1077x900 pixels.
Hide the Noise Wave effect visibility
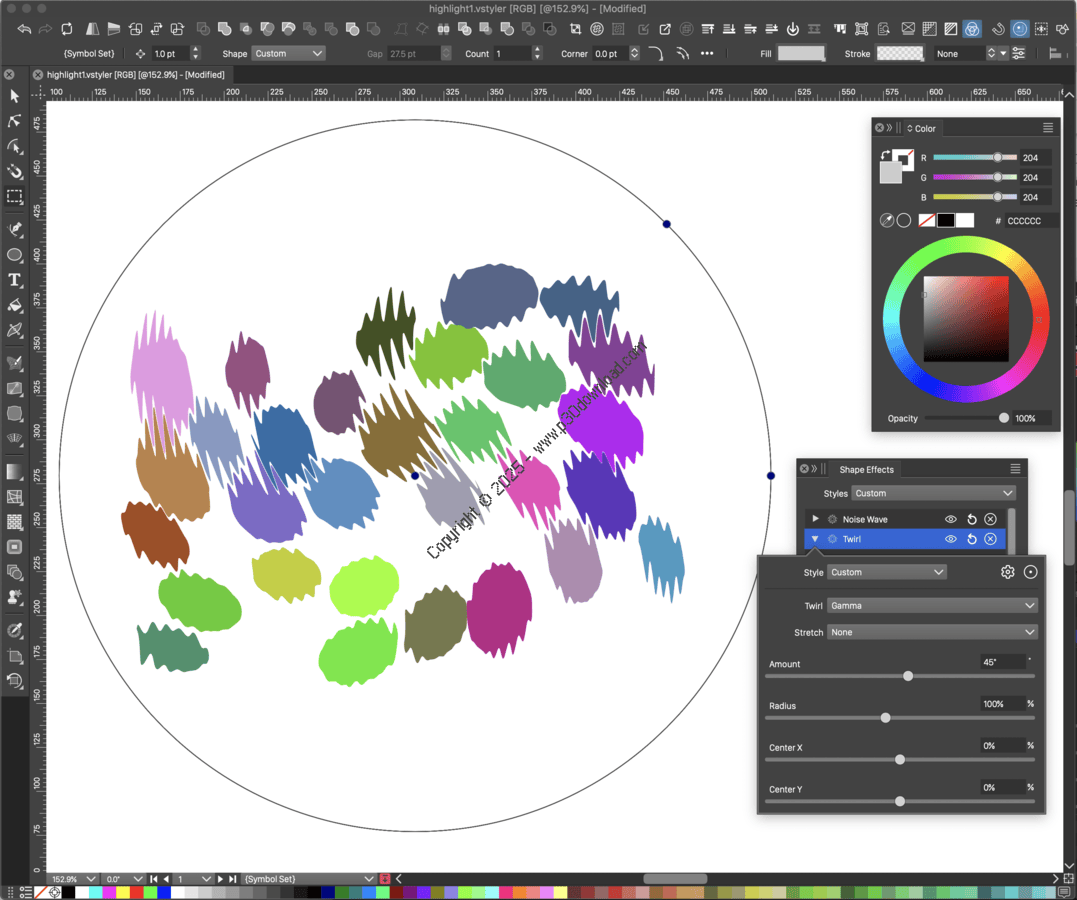[950, 519]
